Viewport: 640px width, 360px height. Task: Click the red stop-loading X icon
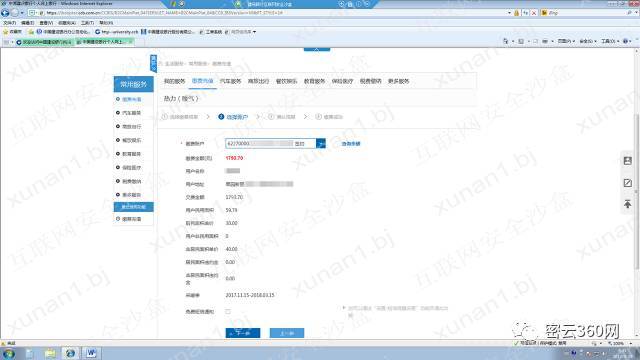click(533, 13)
